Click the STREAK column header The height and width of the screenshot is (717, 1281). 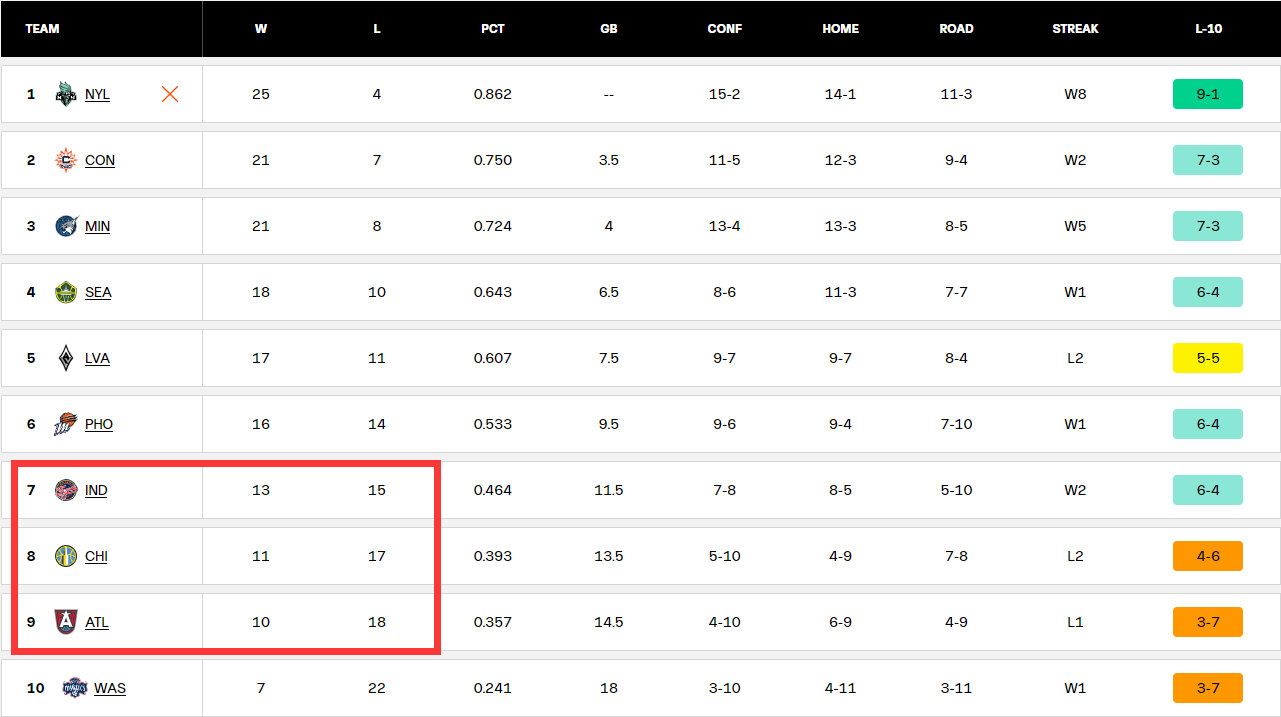click(1075, 29)
